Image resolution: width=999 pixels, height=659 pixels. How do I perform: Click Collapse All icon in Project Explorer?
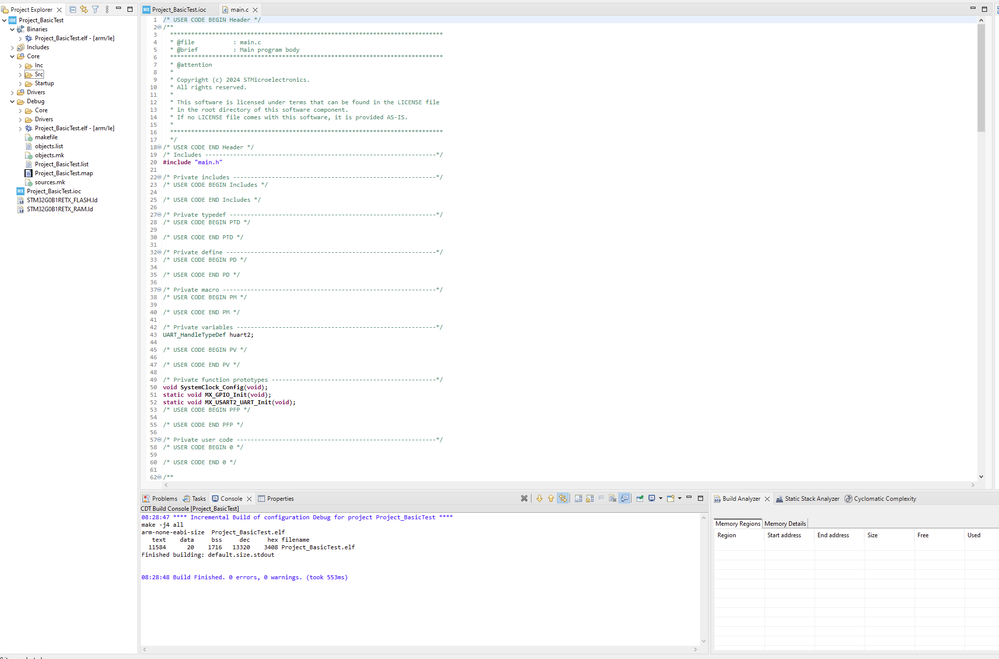pyautogui.click(x=73, y=9)
